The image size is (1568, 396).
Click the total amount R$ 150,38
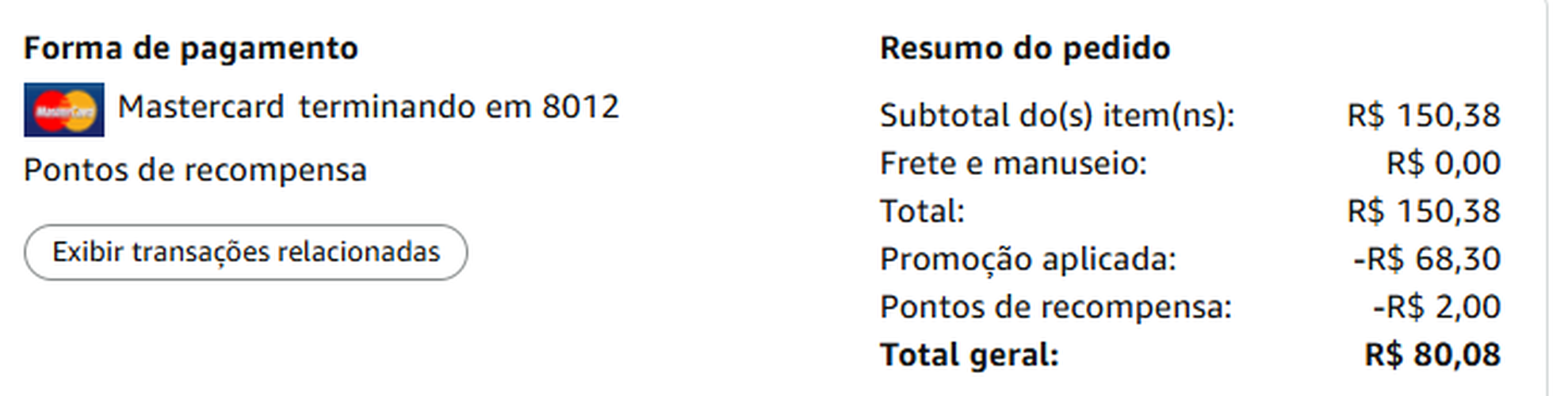pos(1424,211)
